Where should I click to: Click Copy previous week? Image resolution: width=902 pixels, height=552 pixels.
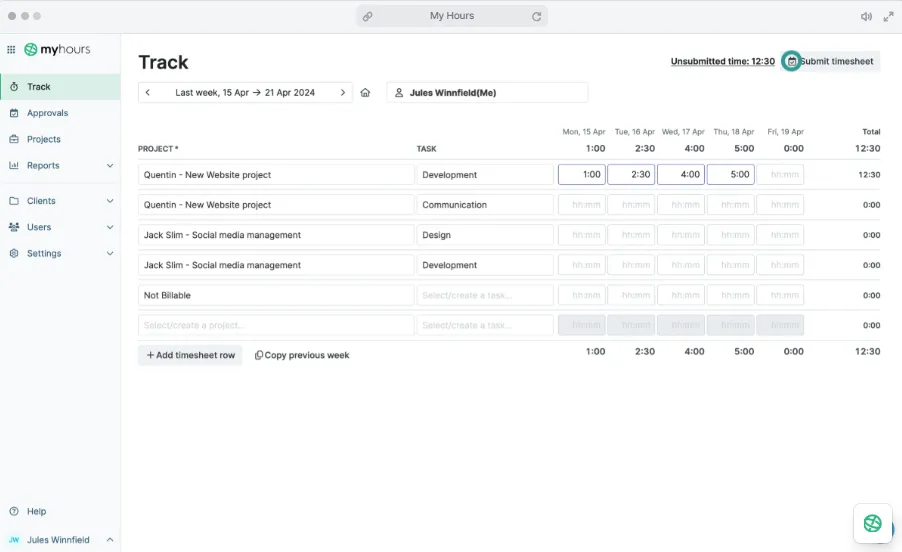302,355
